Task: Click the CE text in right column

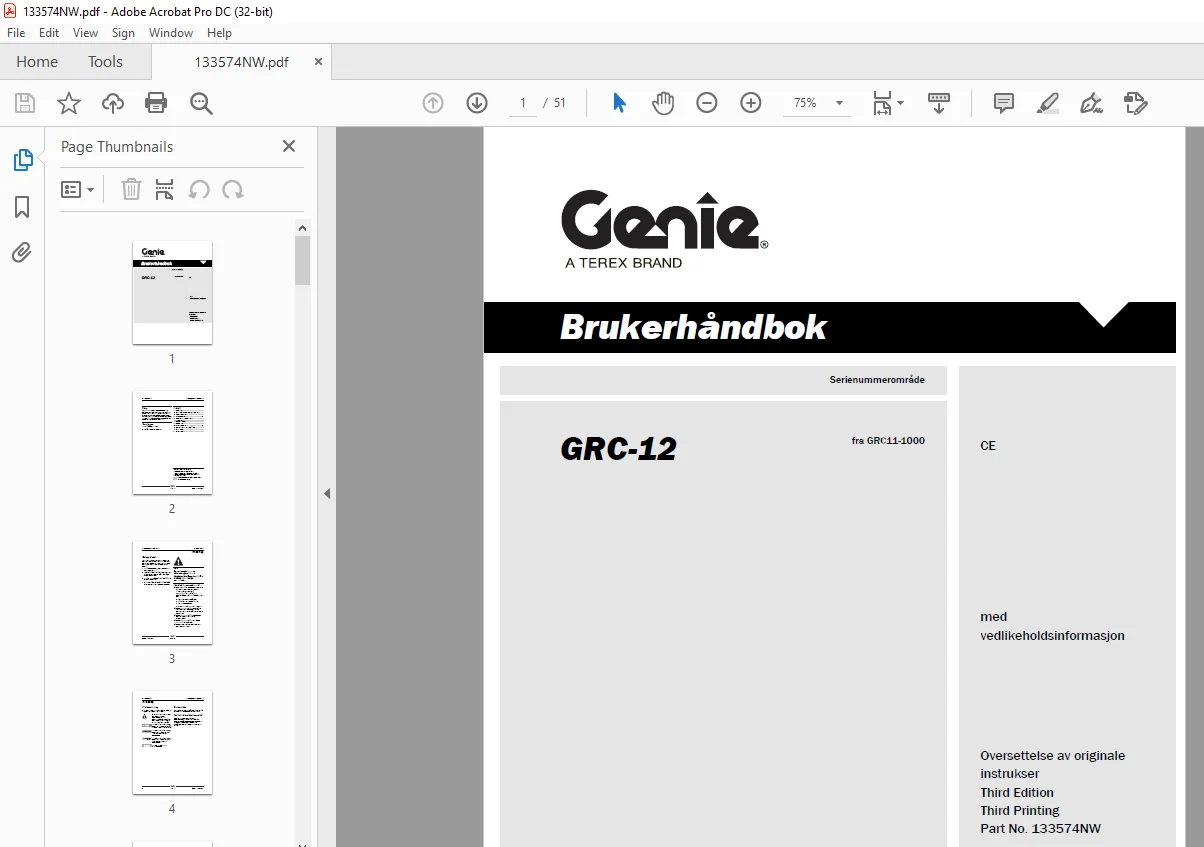Action: point(988,446)
